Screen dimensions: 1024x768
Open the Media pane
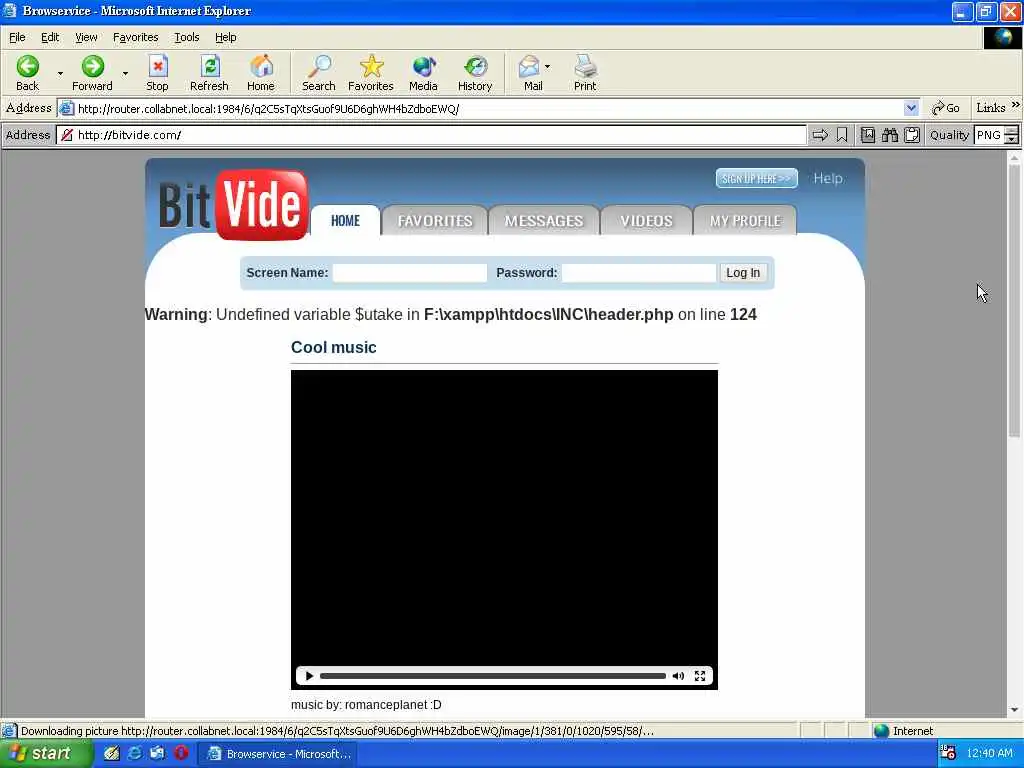pos(423,72)
